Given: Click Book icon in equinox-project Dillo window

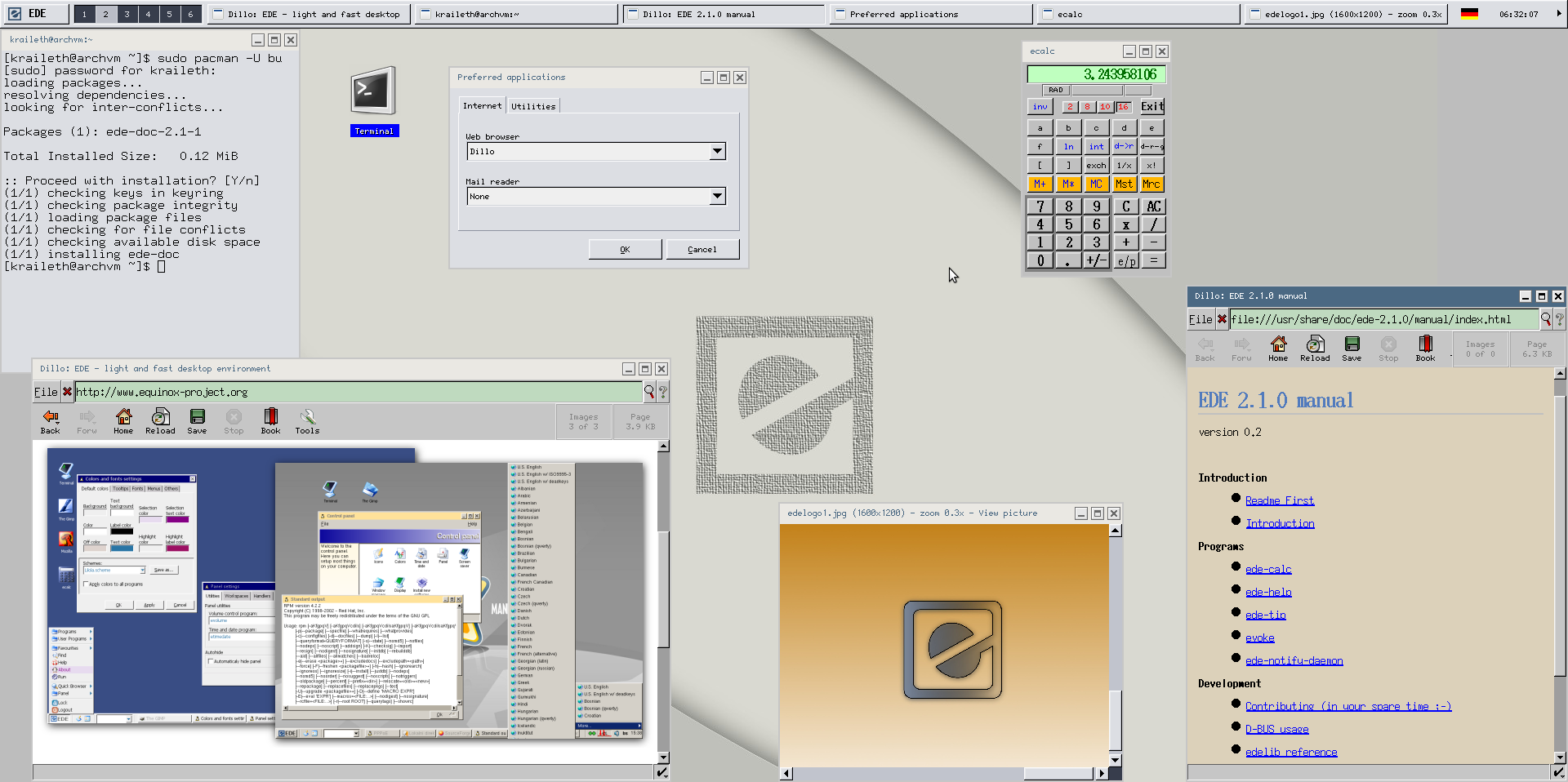Looking at the screenshot, I should (x=270, y=422).
